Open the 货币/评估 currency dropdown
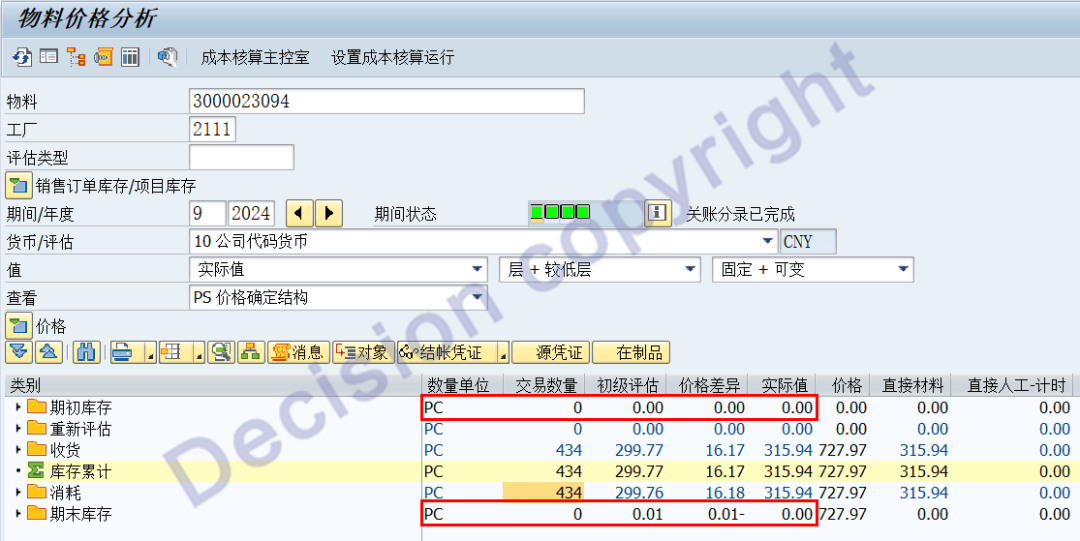 pos(767,241)
